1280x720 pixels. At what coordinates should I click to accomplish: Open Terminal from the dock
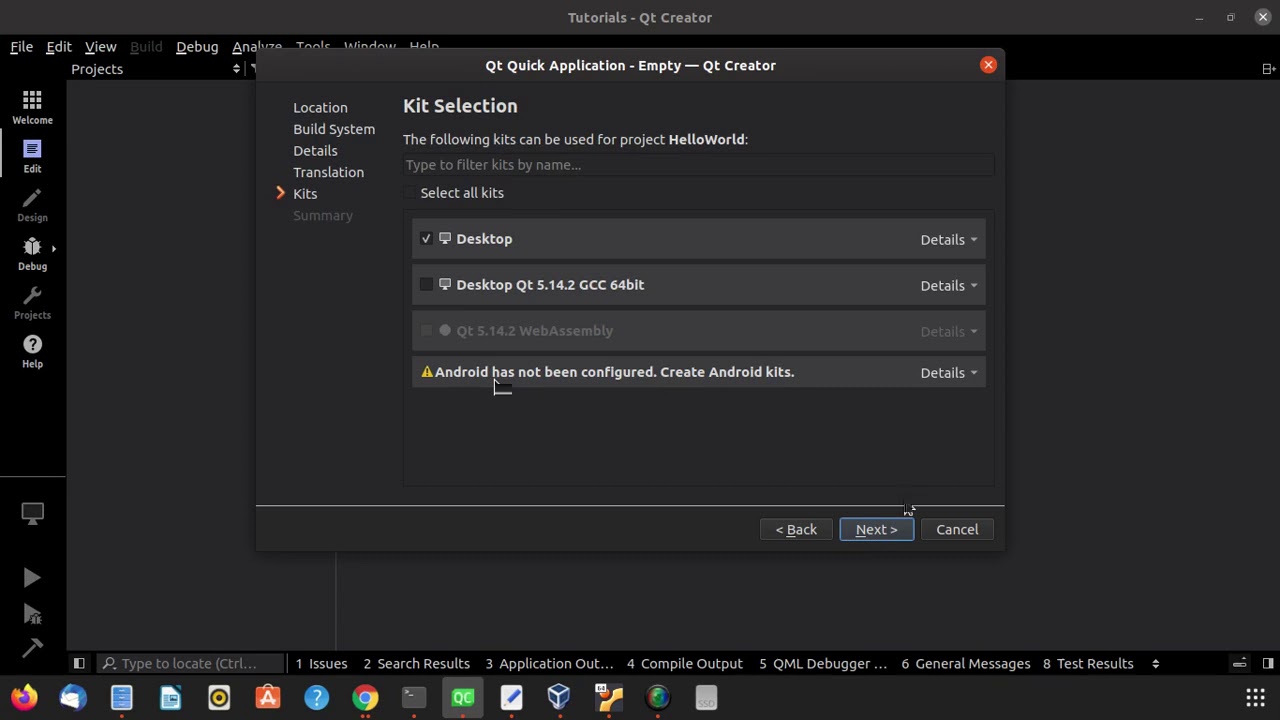[x=414, y=697]
